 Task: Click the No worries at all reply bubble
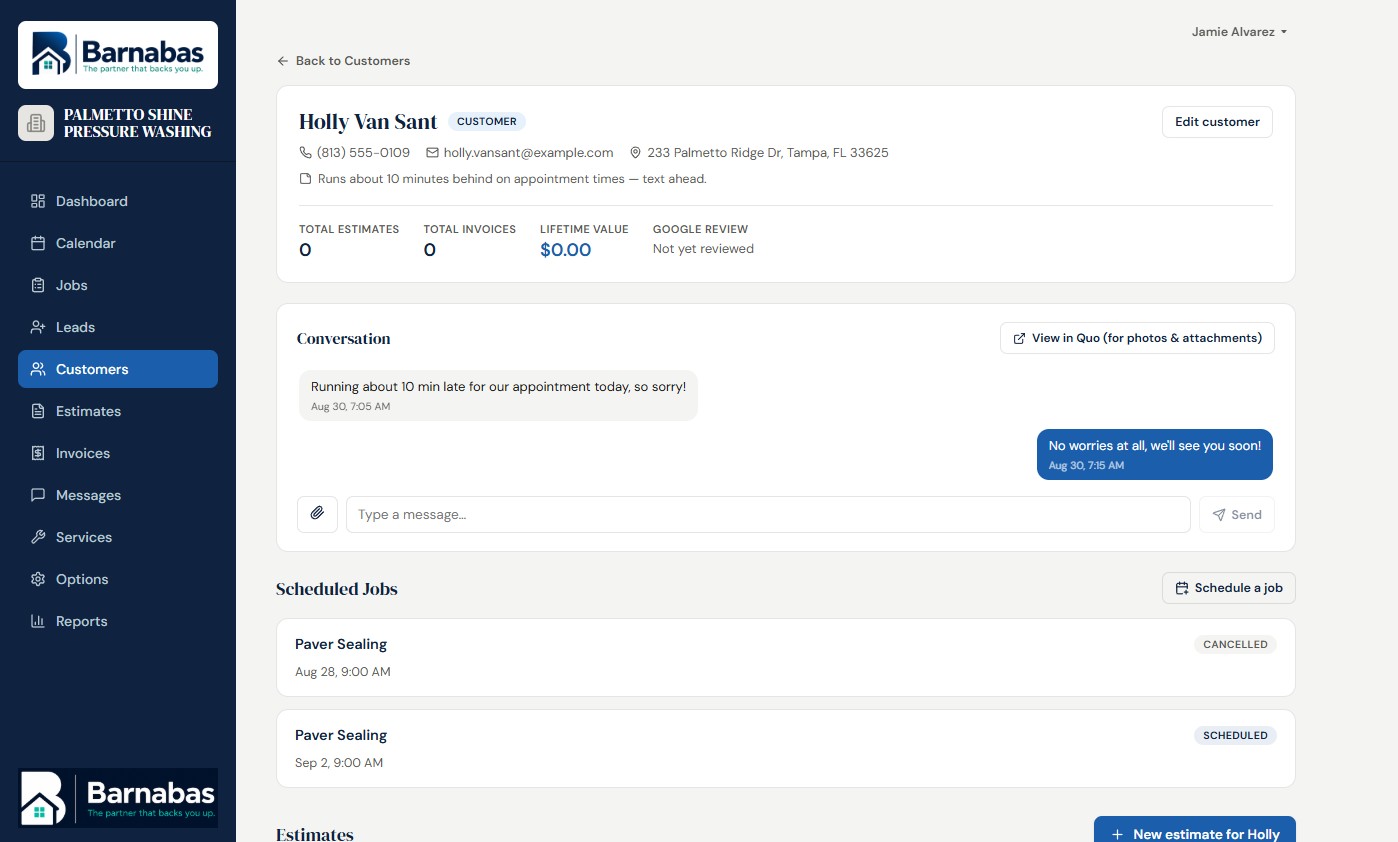(1155, 455)
